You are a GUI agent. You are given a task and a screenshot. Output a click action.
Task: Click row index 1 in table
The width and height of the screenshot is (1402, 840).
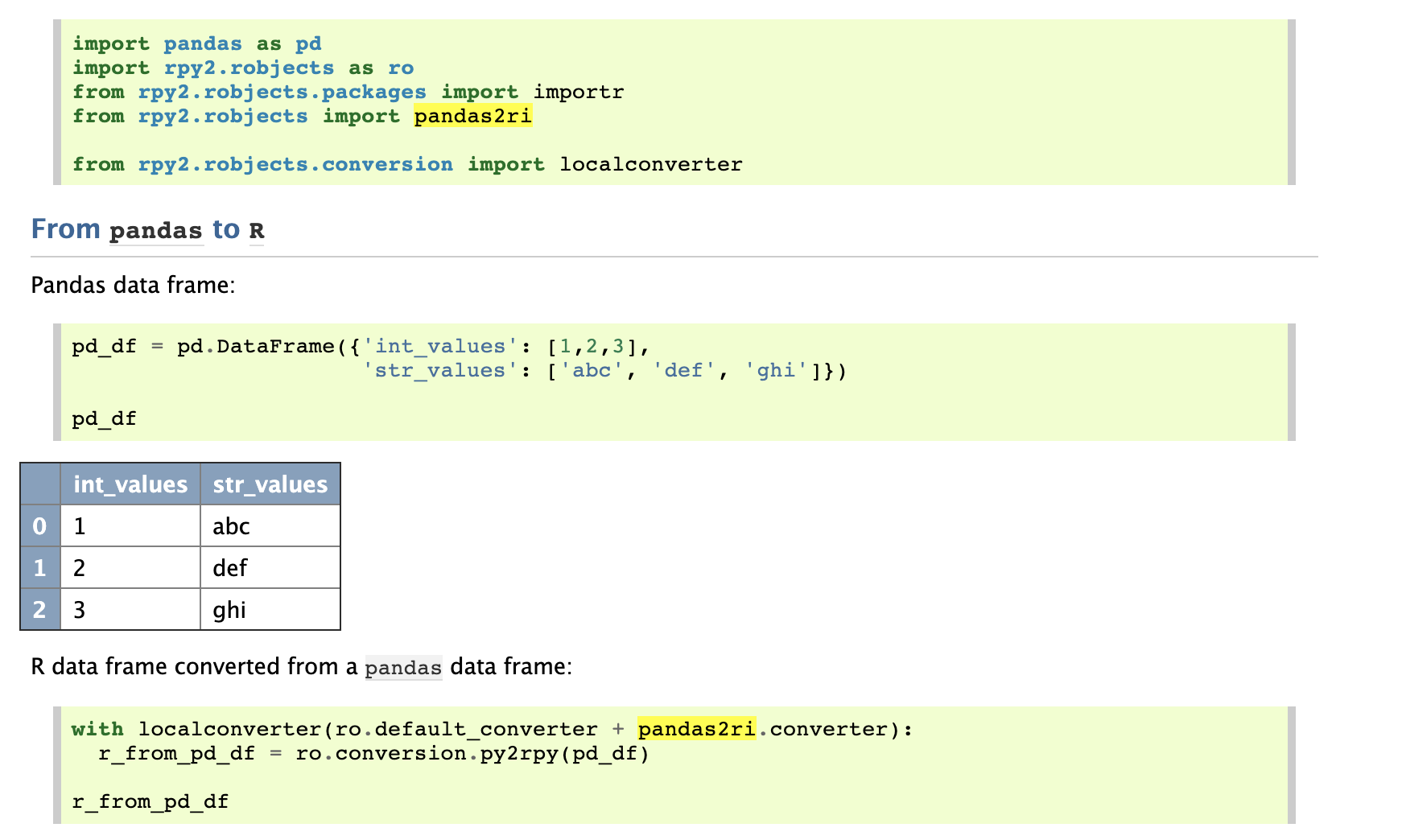click(40, 568)
